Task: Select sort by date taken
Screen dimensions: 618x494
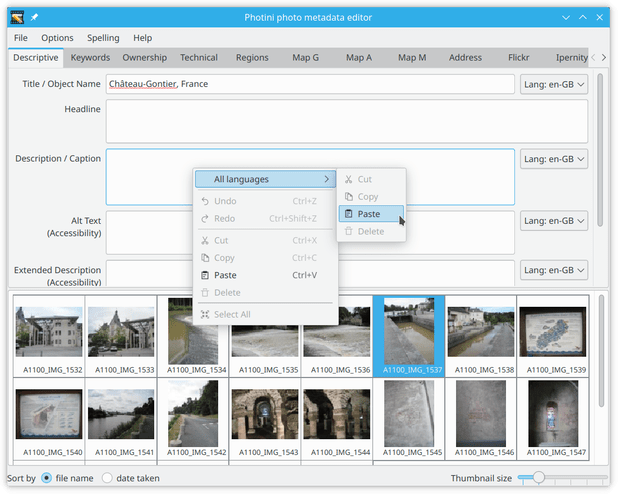Action: tap(131, 478)
